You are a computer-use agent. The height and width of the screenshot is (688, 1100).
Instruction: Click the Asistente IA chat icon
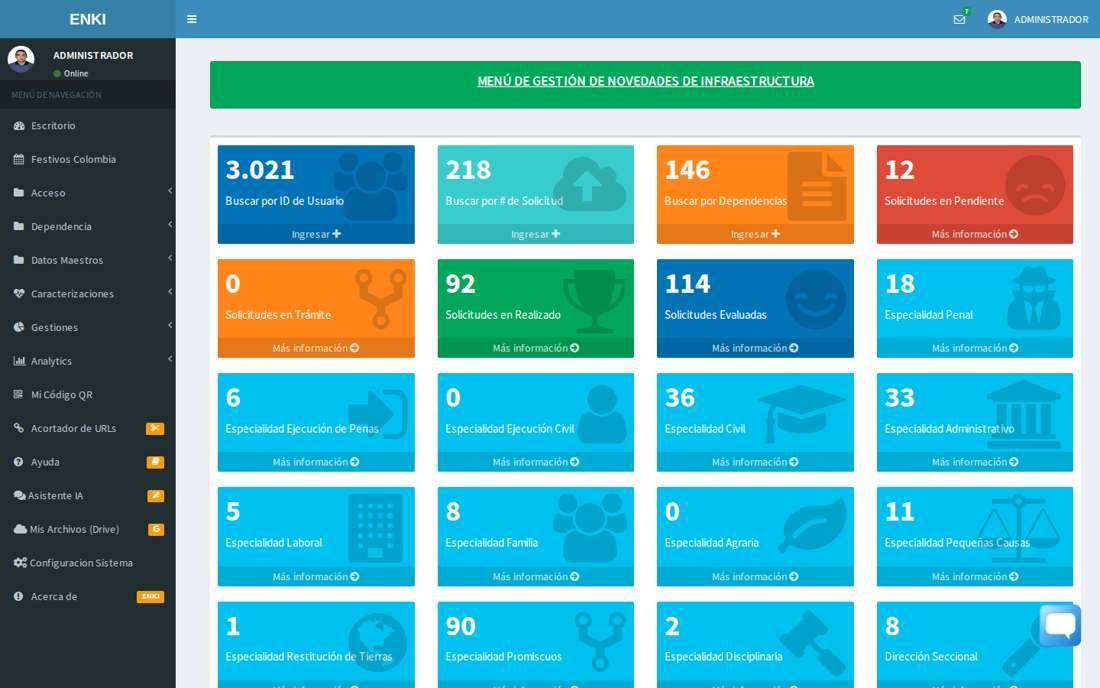tap(19, 496)
